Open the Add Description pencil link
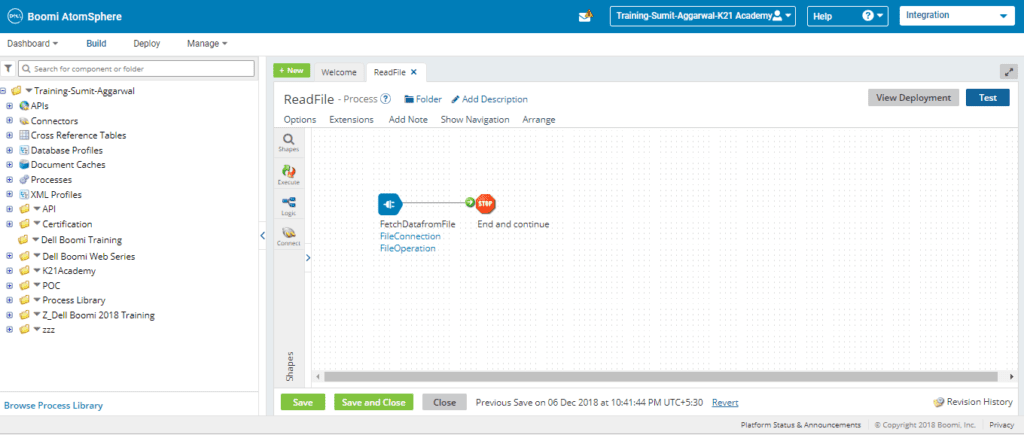 tap(489, 99)
